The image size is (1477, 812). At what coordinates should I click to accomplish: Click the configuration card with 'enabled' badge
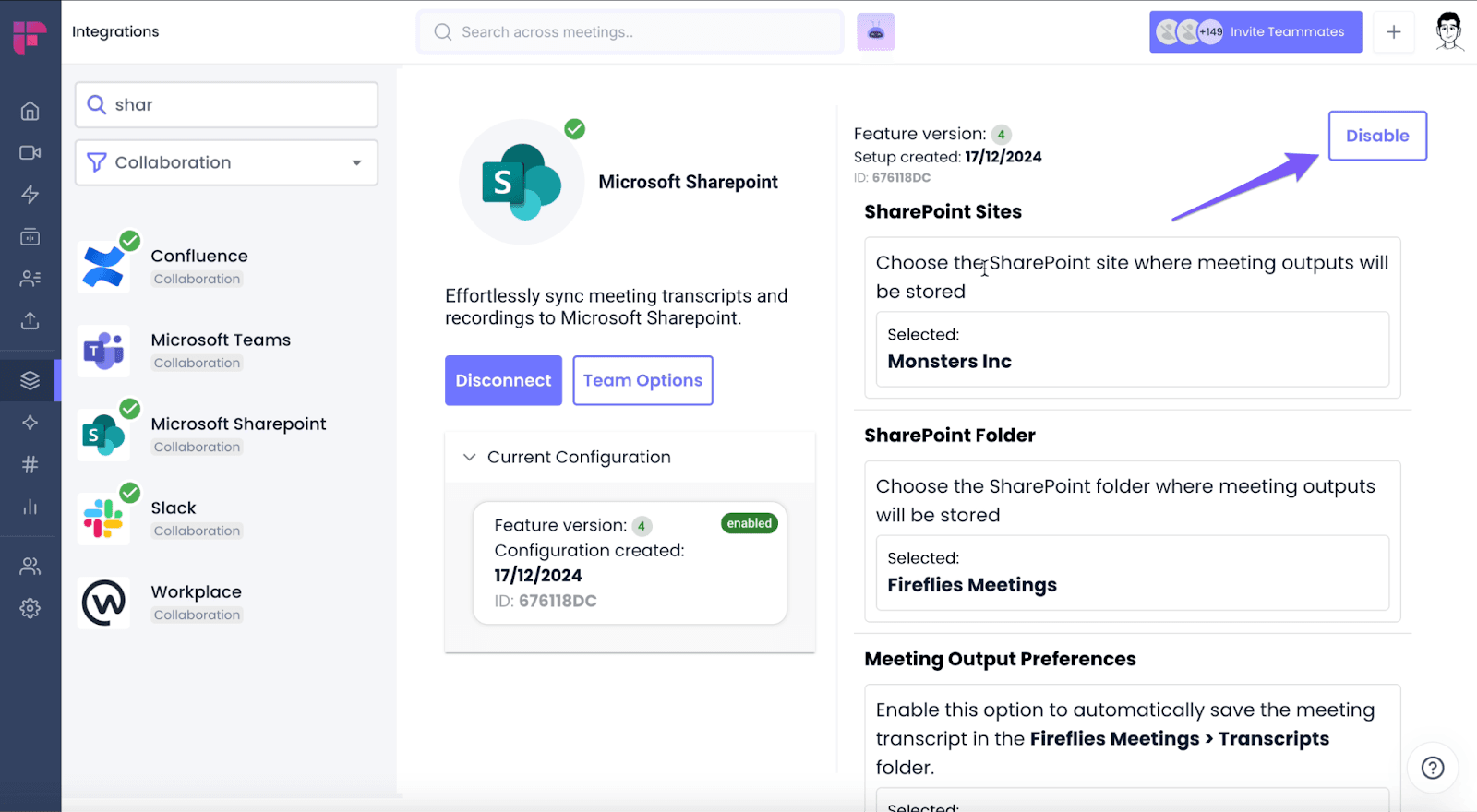(x=630, y=563)
